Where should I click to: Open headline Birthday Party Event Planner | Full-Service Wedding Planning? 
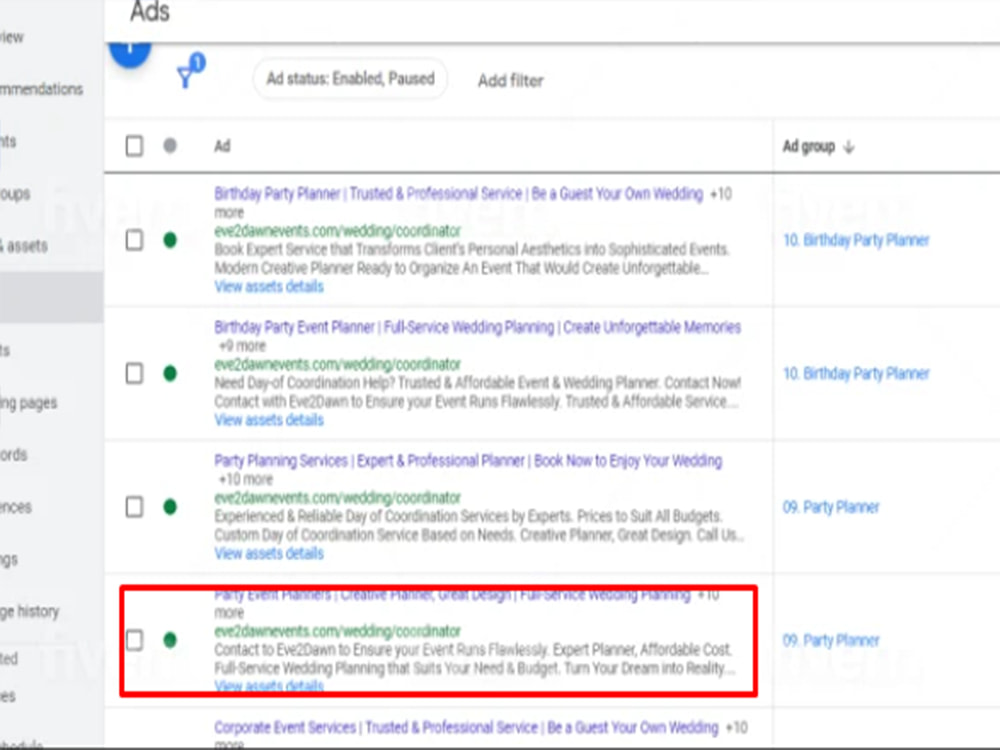tap(477, 327)
